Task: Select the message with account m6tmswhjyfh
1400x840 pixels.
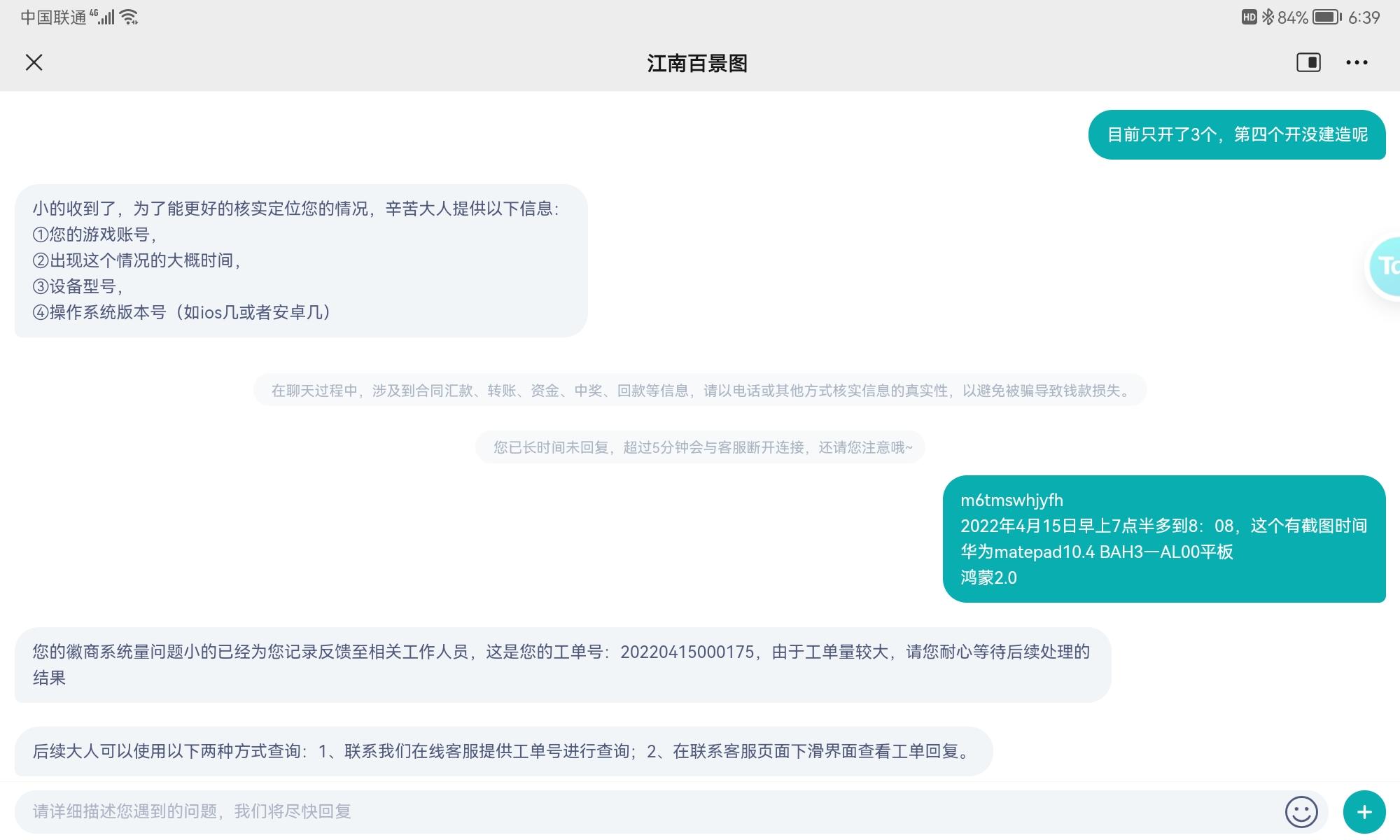Action: click(1163, 539)
